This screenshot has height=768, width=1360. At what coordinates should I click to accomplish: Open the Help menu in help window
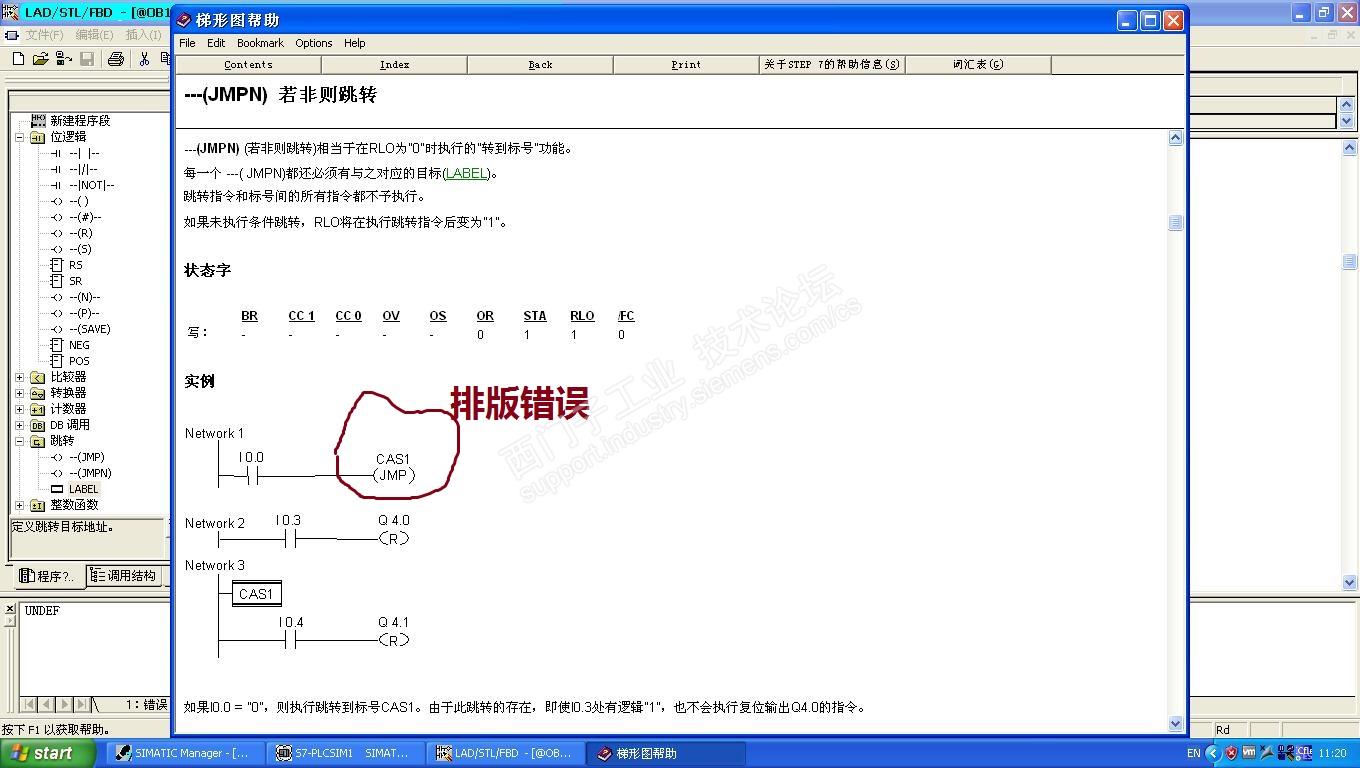[354, 43]
